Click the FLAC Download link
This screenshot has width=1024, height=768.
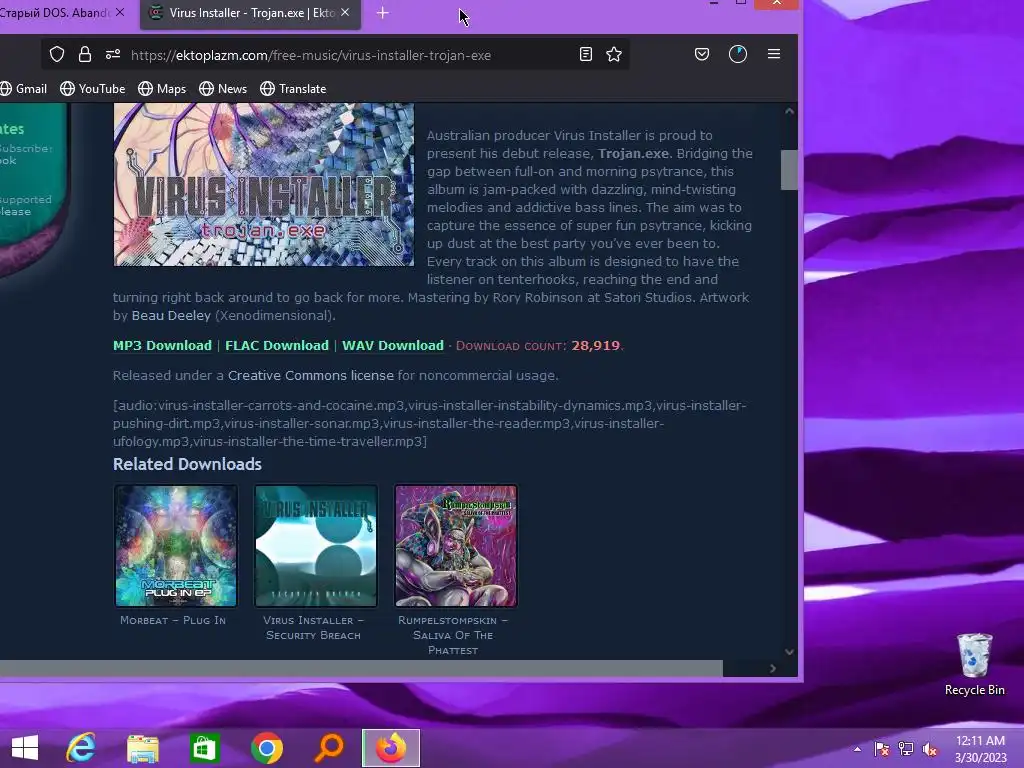(x=277, y=345)
